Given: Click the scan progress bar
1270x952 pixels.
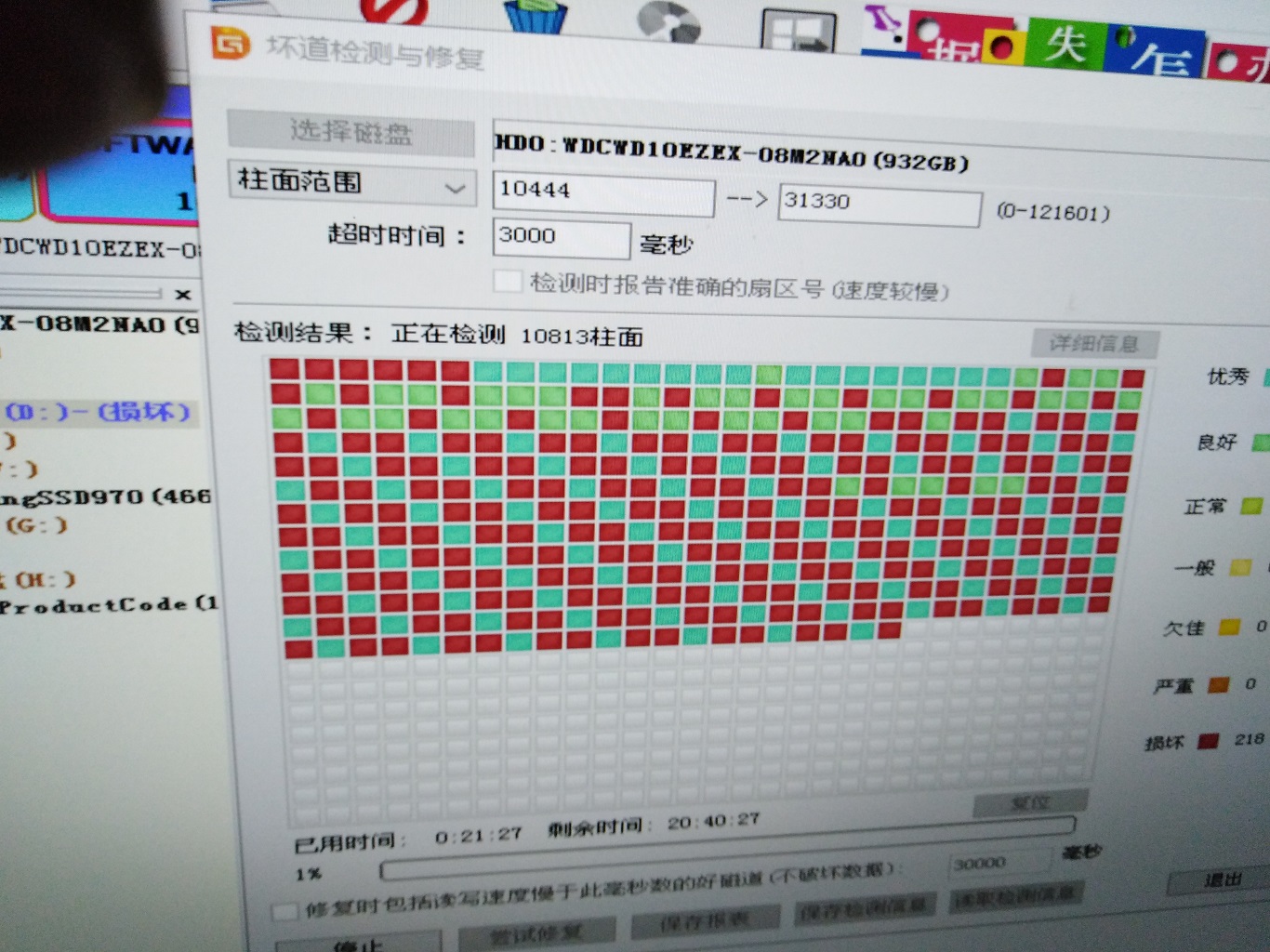Looking at the screenshot, I should [727, 848].
